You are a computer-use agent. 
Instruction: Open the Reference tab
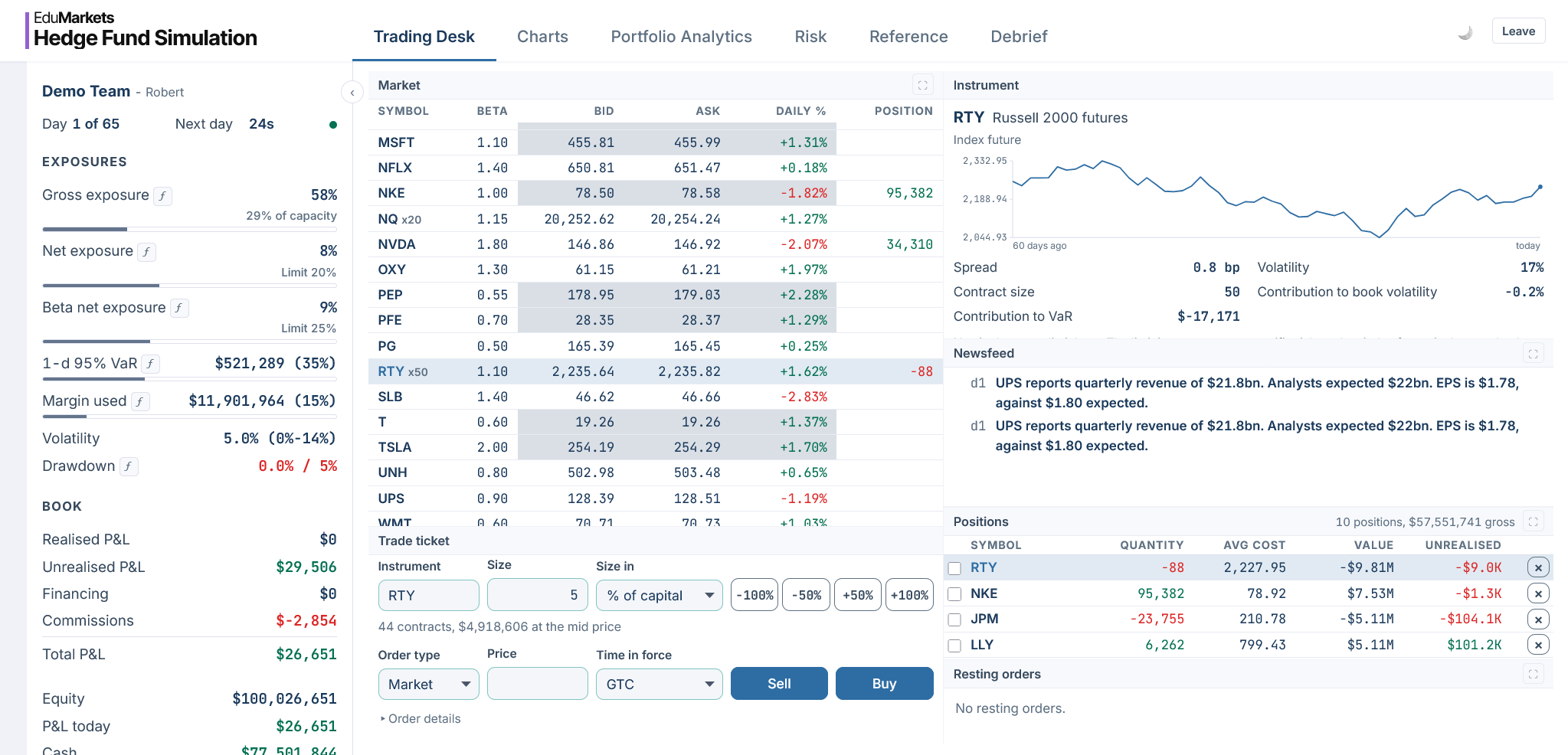pos(908,37)
